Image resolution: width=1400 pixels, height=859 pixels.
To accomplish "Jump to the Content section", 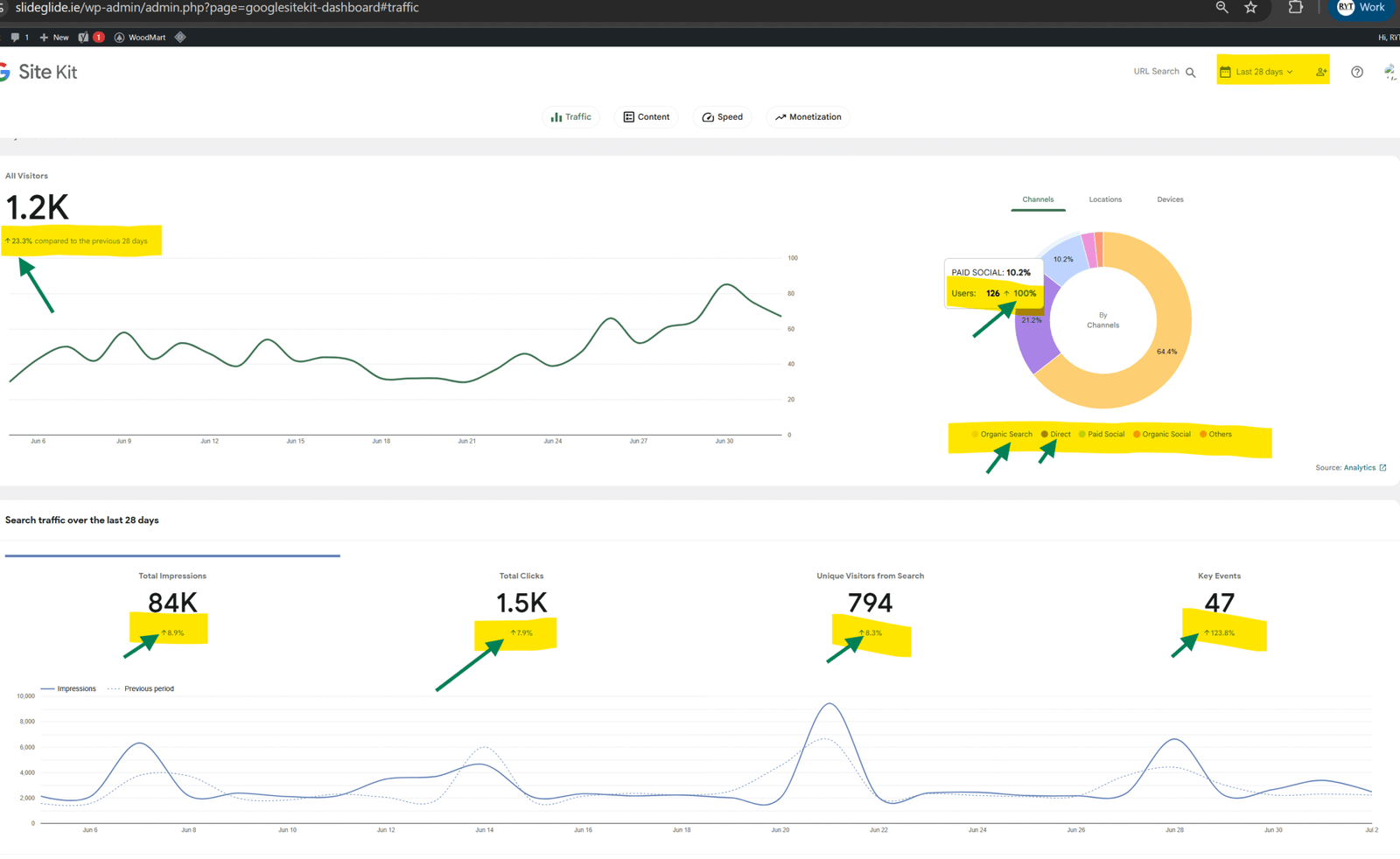I will click(646, 117).
